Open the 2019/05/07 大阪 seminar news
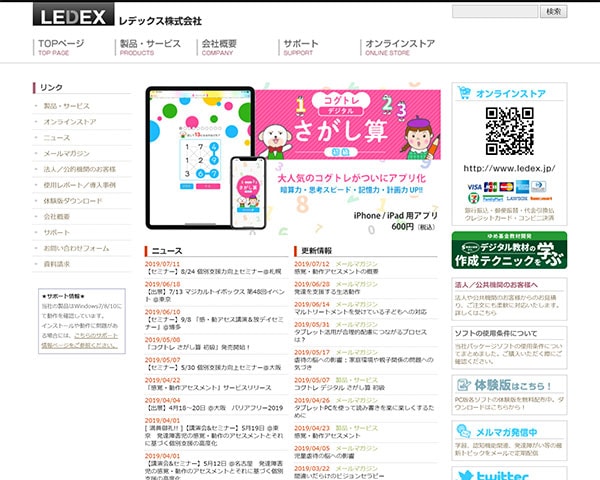The image size is (600, 480). coord(213,367)
